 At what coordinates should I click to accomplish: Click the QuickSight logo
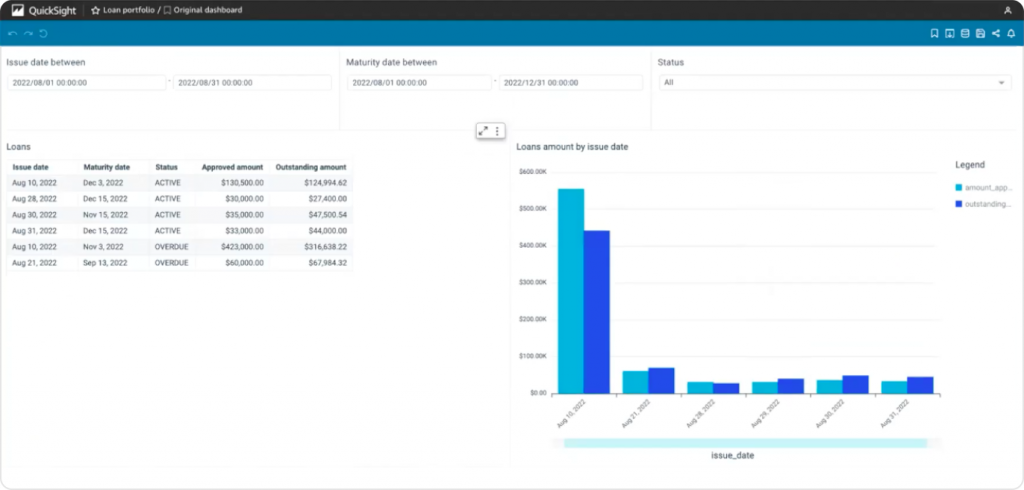coord(44,10)
